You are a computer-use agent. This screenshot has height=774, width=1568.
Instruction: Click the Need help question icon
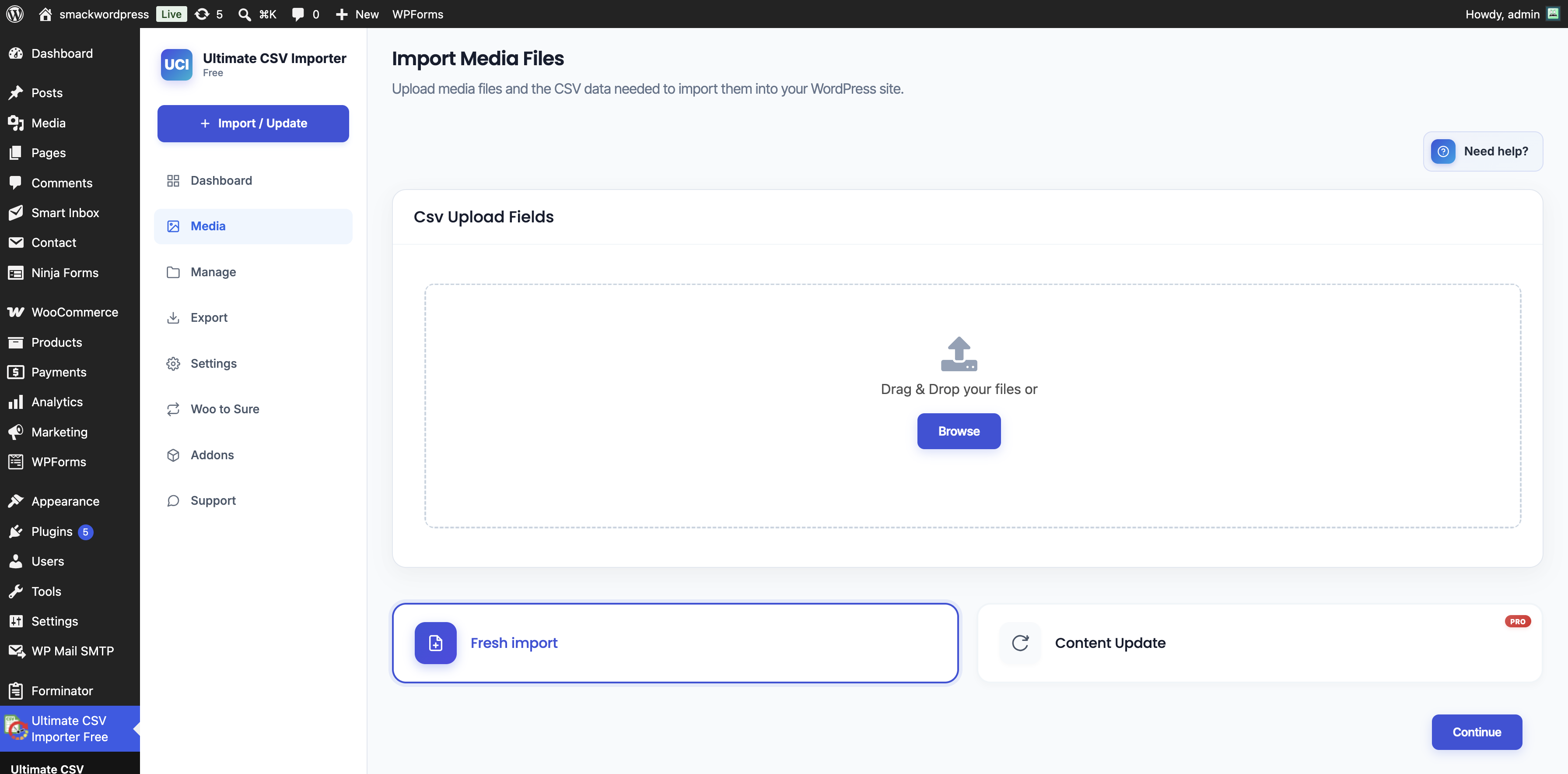pos(1443,151)
